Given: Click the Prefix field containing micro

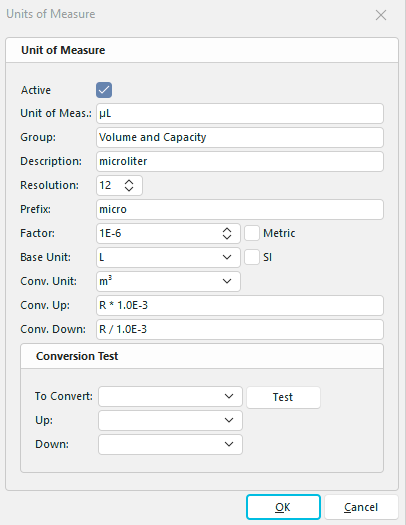Looking at the screenshot, I should (240, 210).
